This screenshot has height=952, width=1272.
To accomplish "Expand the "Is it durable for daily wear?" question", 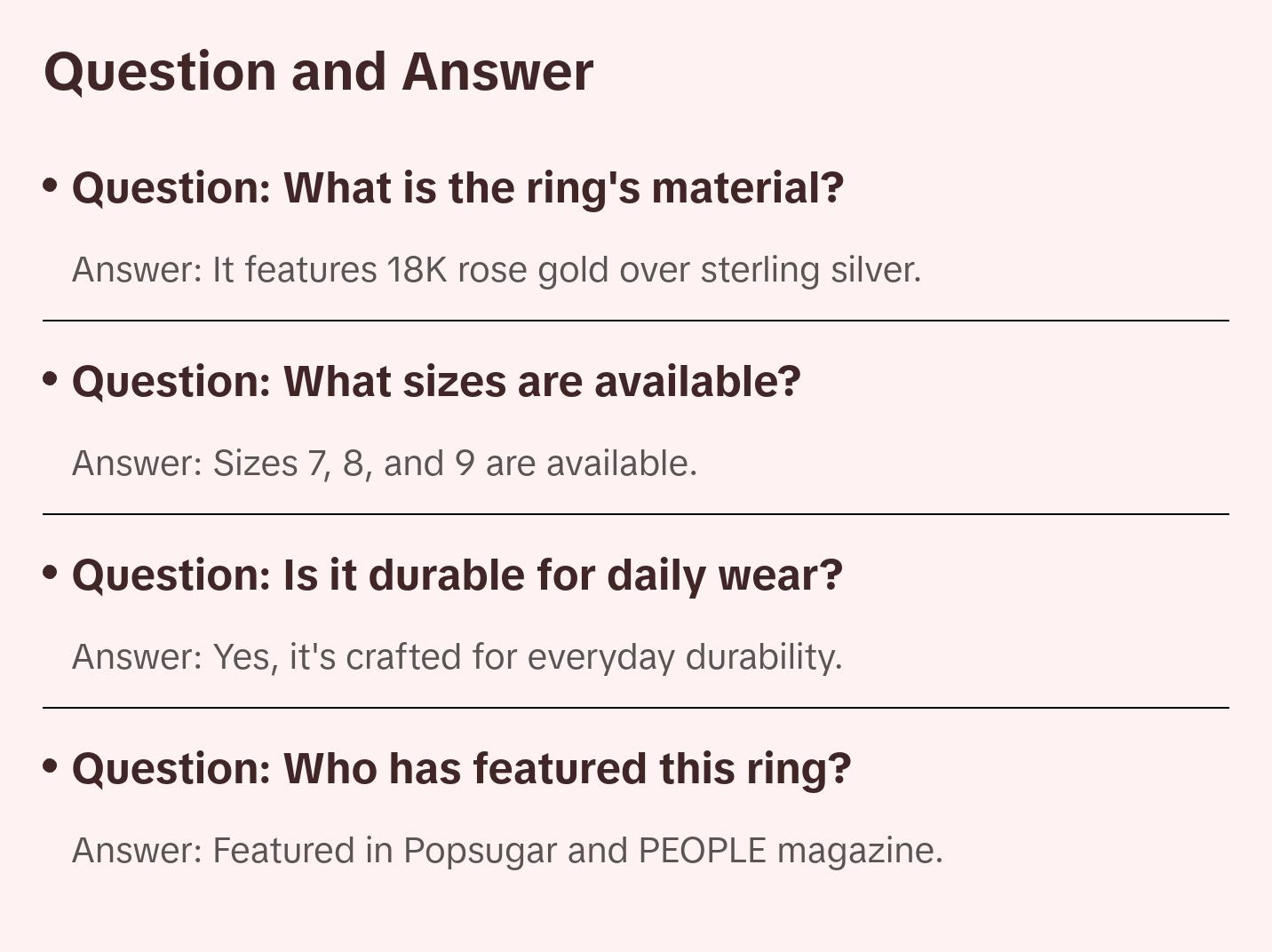I will click(457, 575).
